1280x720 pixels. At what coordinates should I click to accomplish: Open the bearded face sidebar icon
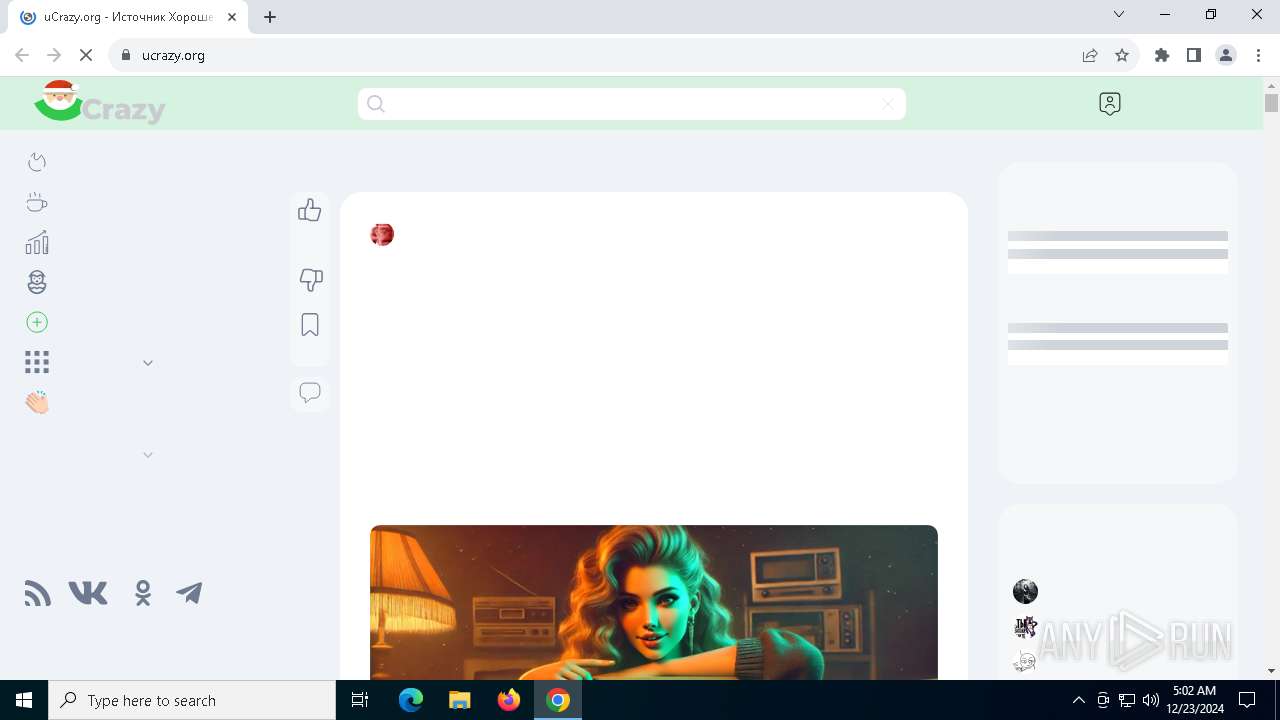coord(37,282)
